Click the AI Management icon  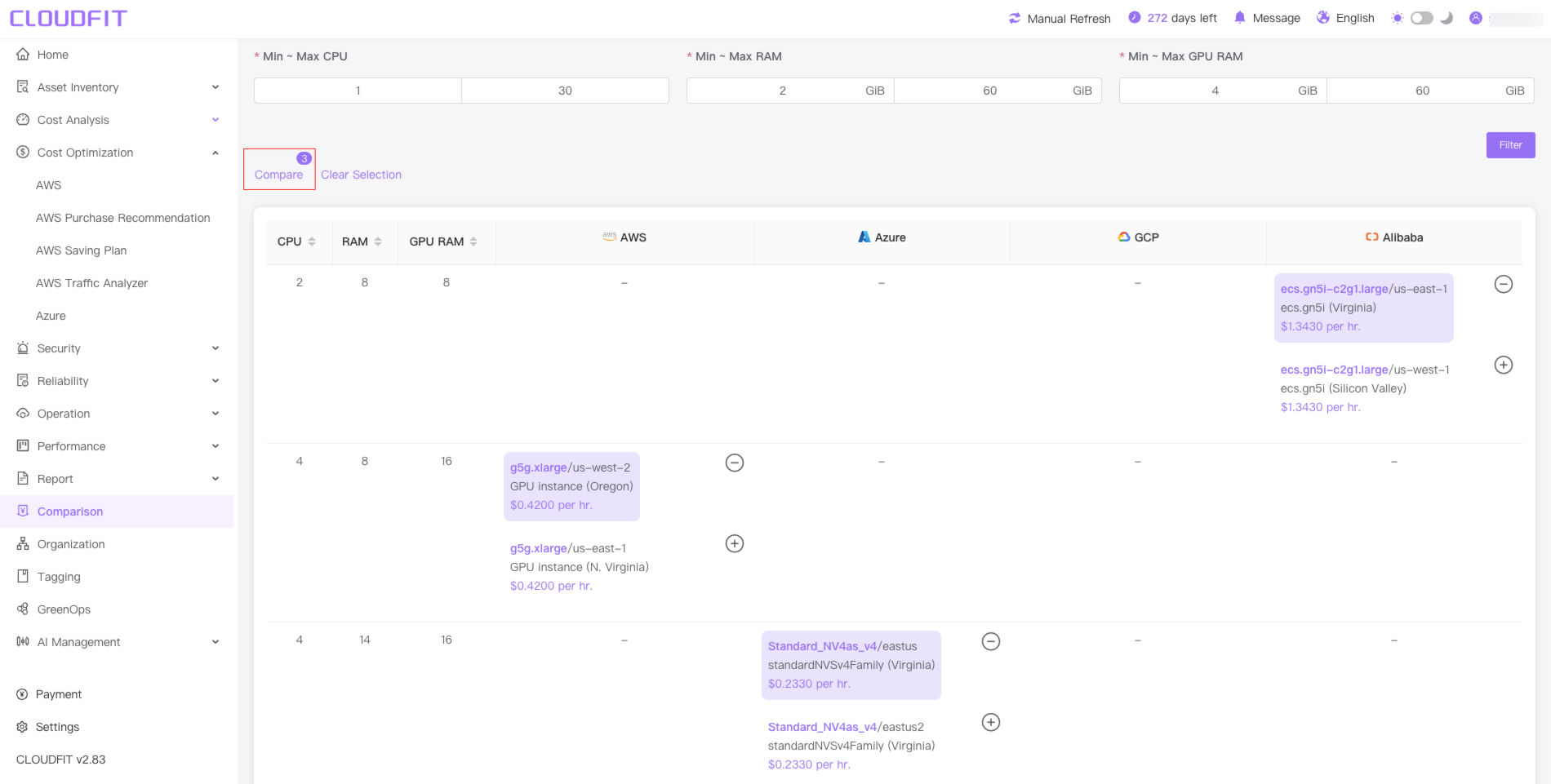[x=23, y=641]
